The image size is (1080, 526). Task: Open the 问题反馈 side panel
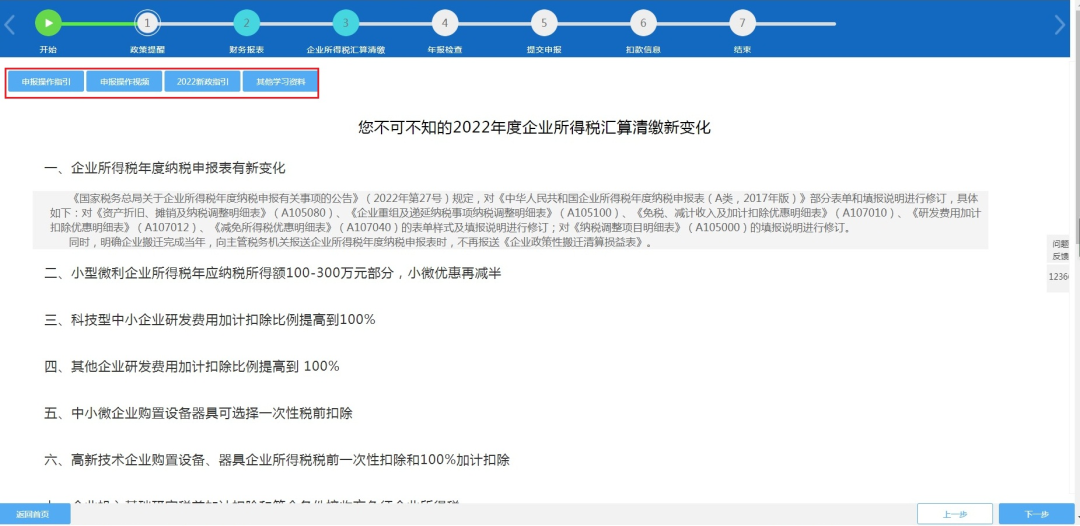(x=1060, y=250)
